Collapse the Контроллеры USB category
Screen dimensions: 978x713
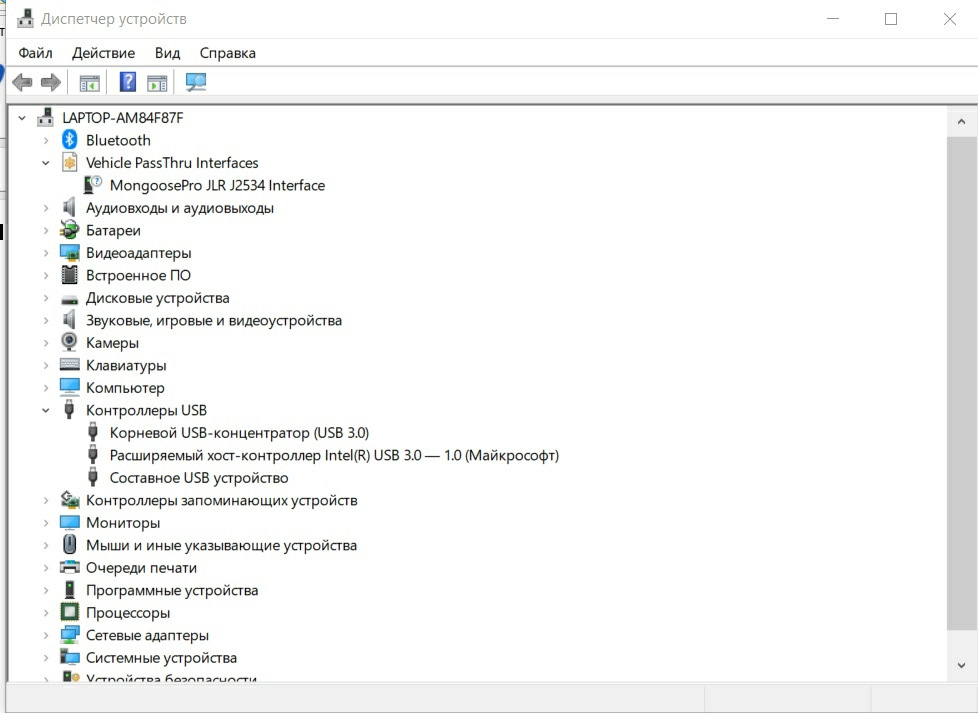(46, 410)
